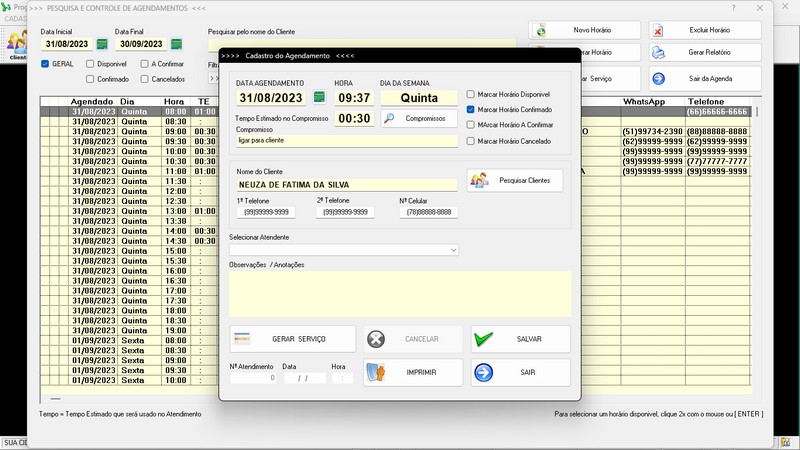Click the Novo Horário button
The image size is (800, 450).
585,30
